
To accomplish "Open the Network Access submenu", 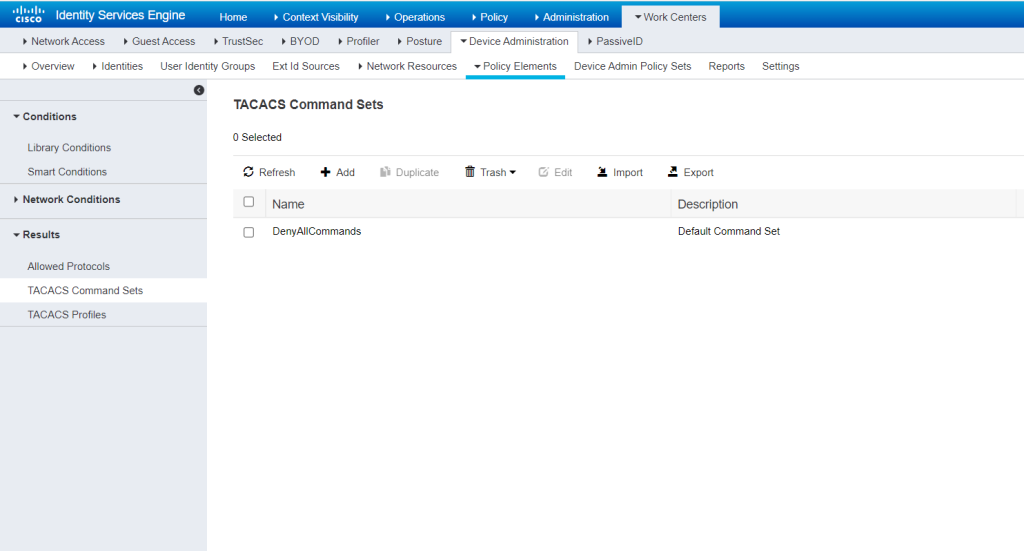I will click(63, 41).
